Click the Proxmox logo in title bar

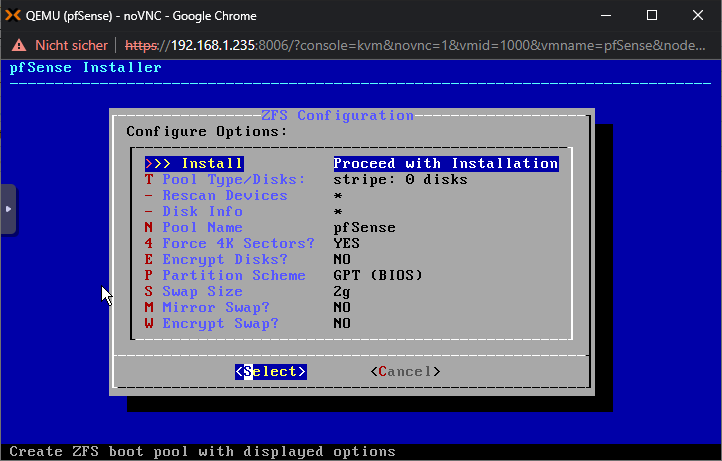(x=13, y=15)
